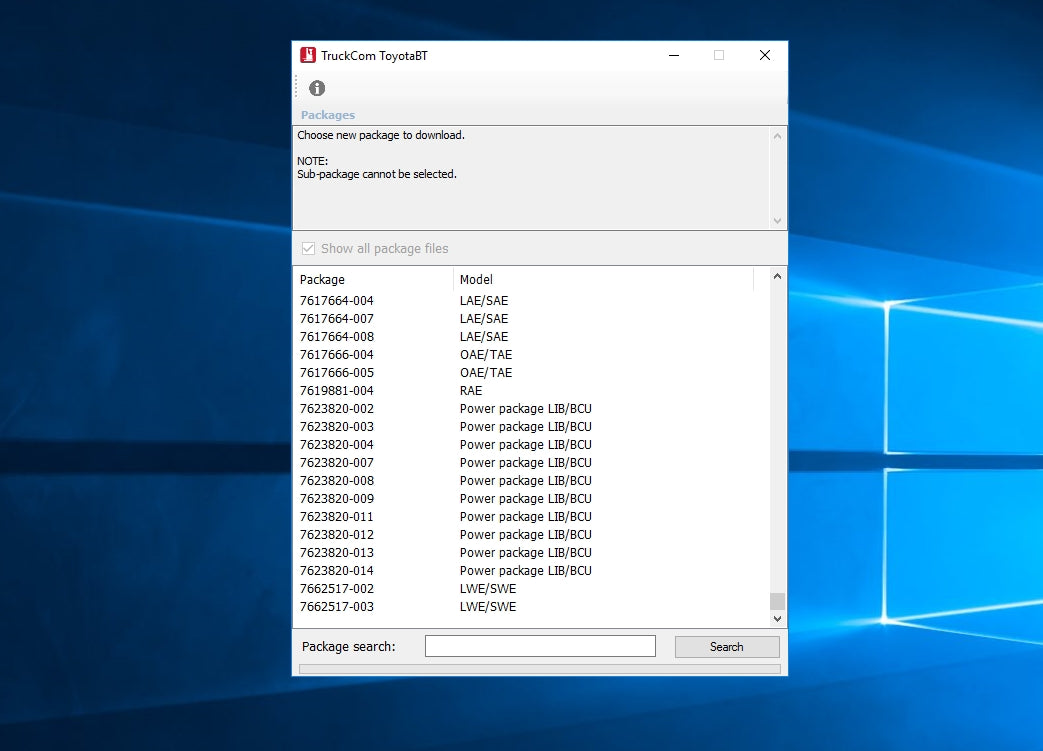Sort by Model column header
The width and height of the screenshot is (1043, 751).
coord(603,280)
